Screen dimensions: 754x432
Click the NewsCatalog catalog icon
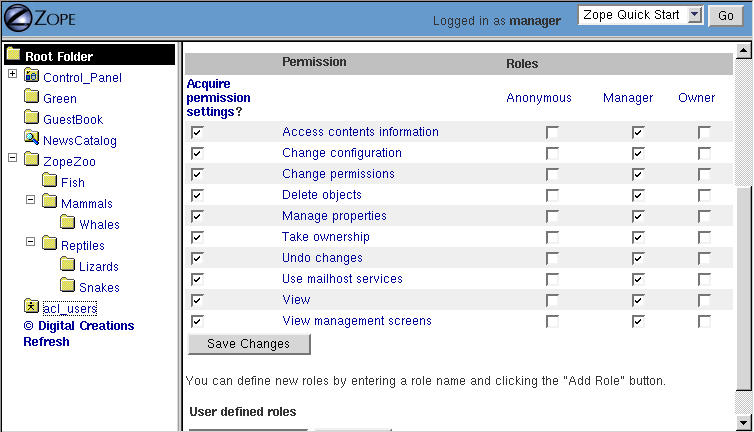[32, 140]
